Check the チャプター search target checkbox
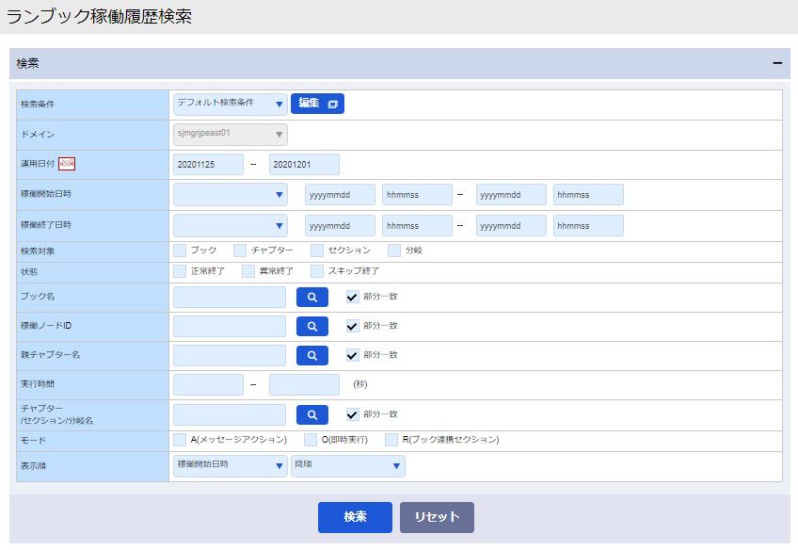 click(240, 250)
